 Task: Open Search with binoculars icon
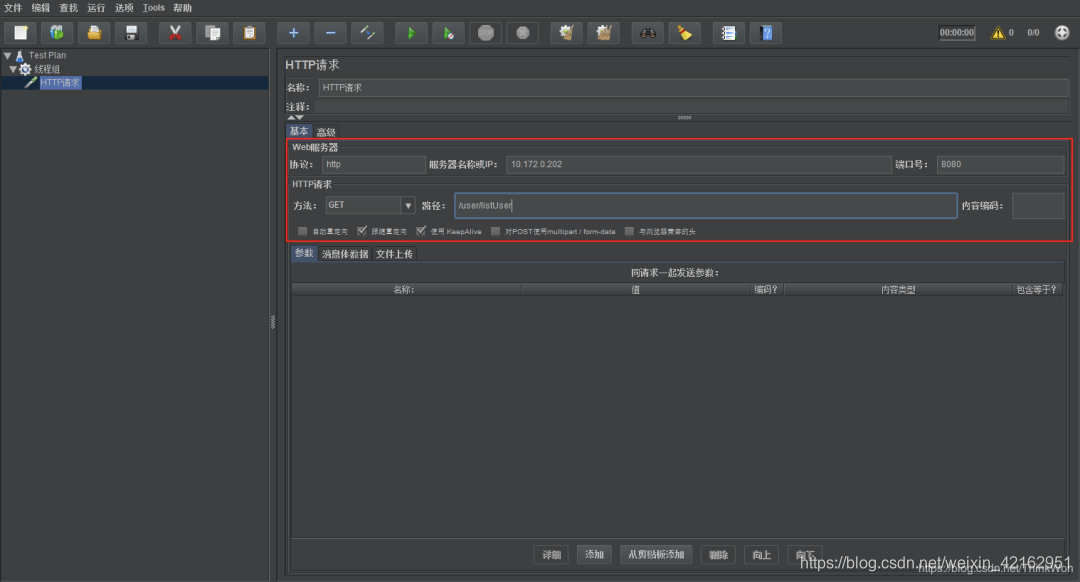click(x=647, y=32)
